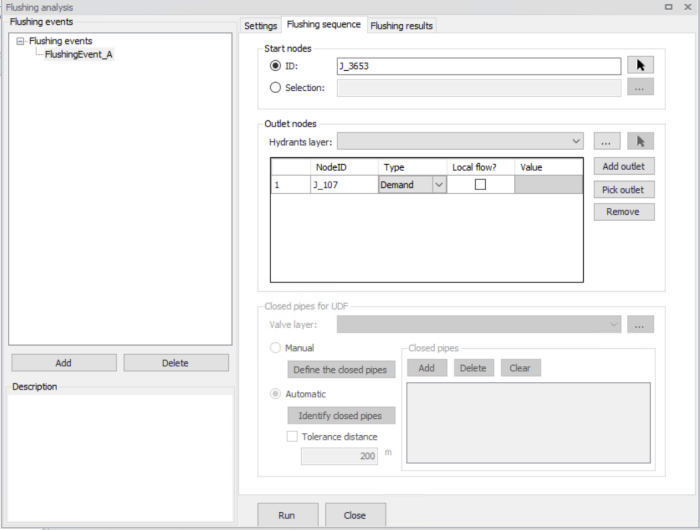Click the closed pipes list box
The width and height of the screenshot is (700, 530).
(x=529, y=423)
